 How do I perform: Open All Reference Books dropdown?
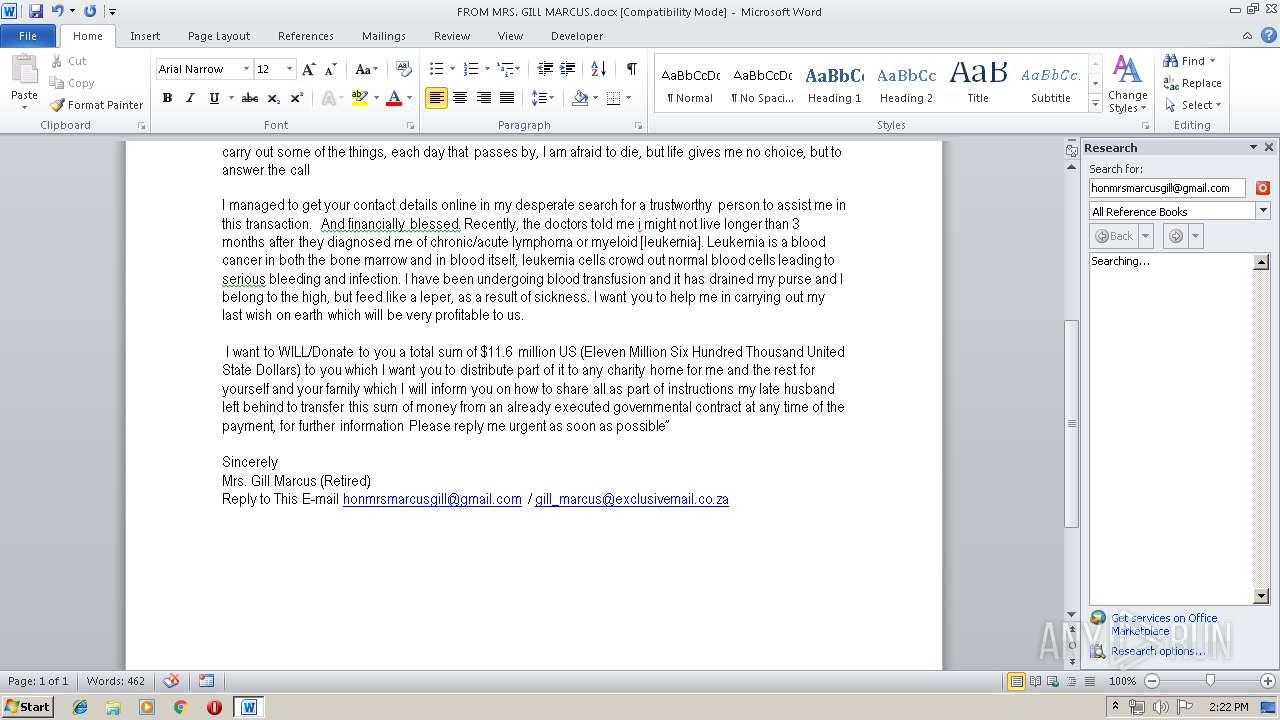point(1263,211)
